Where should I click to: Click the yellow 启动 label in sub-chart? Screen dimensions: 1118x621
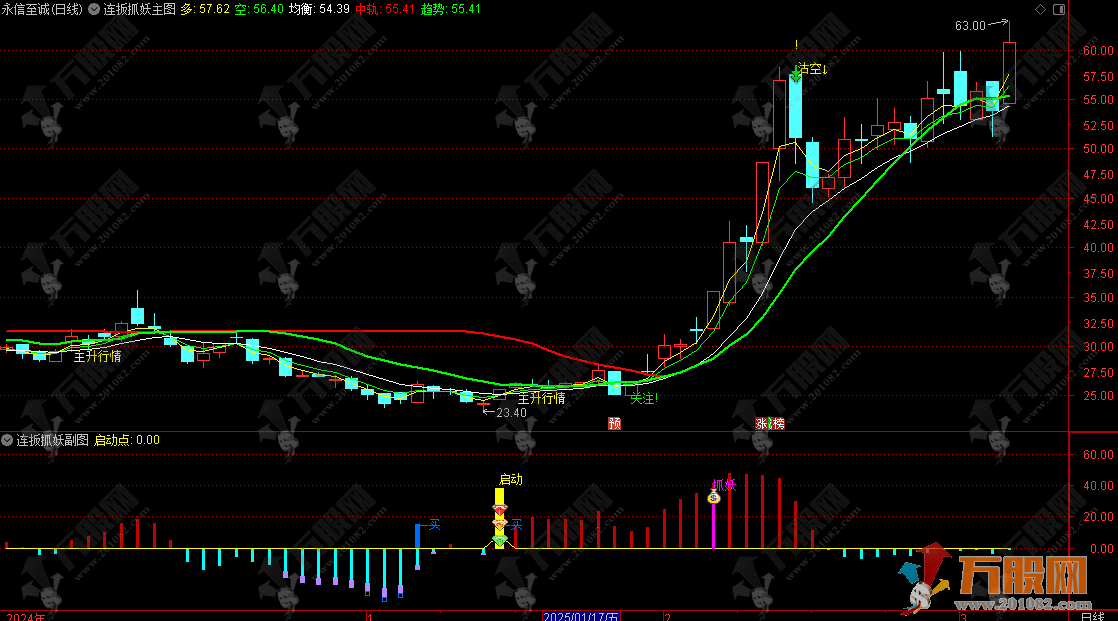(x=511, y=479)
